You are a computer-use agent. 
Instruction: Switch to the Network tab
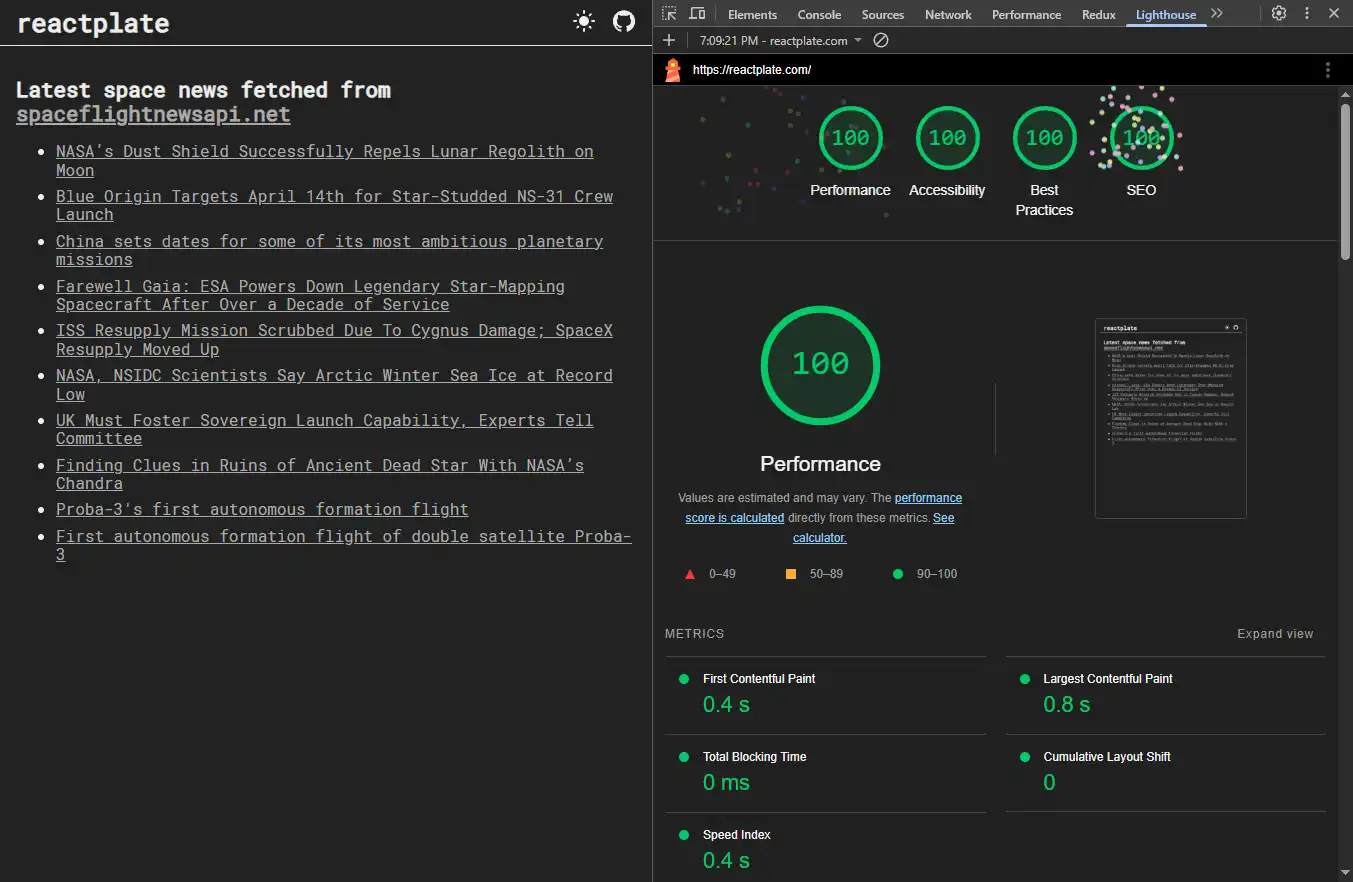point(948,15)
